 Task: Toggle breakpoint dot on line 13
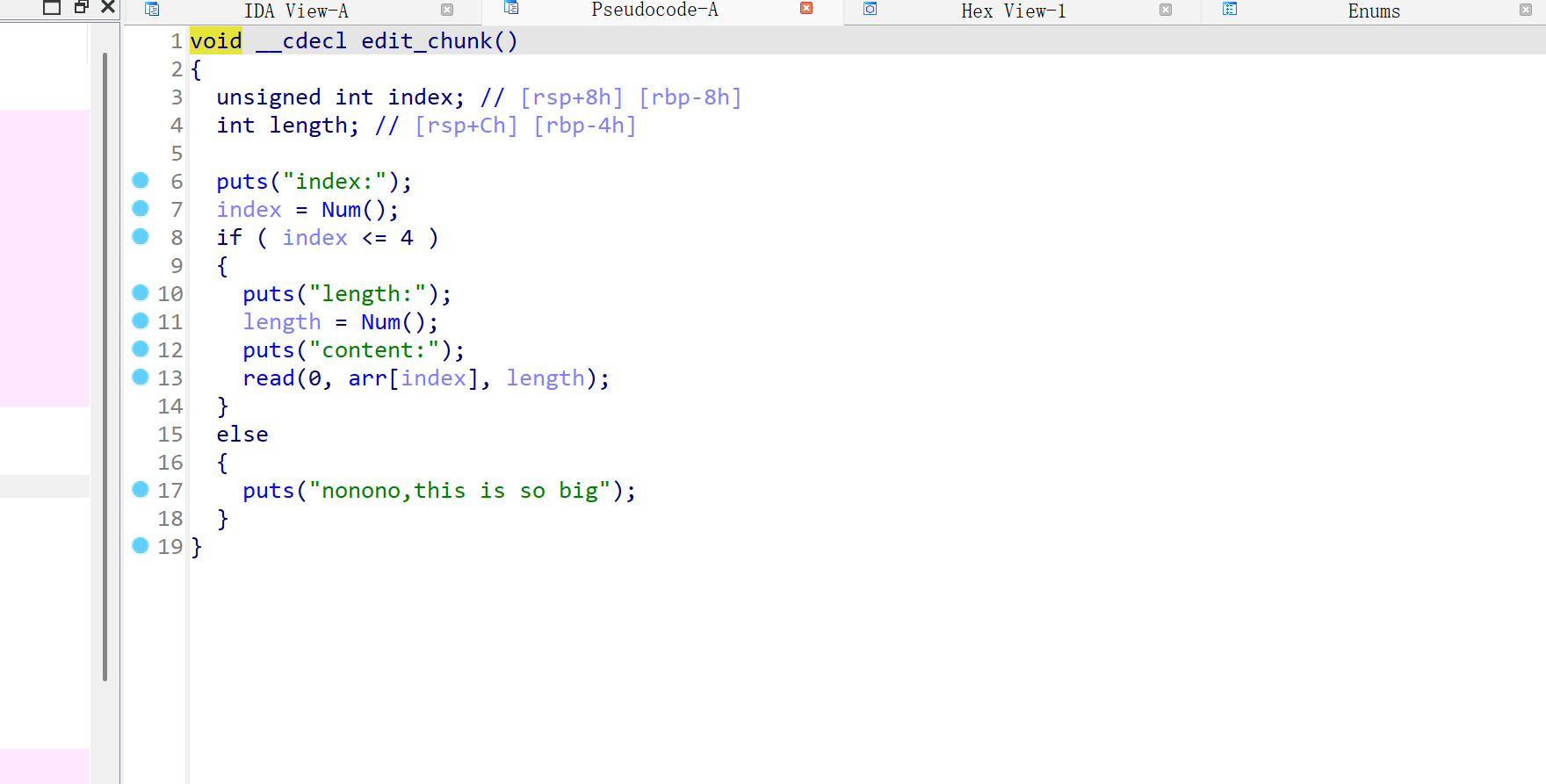click(141, 378)
